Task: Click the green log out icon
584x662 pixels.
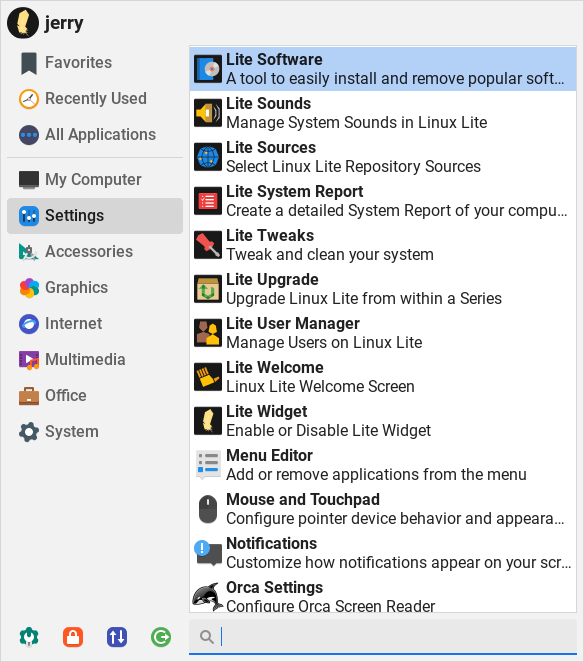Action: [x=161, y=637]
